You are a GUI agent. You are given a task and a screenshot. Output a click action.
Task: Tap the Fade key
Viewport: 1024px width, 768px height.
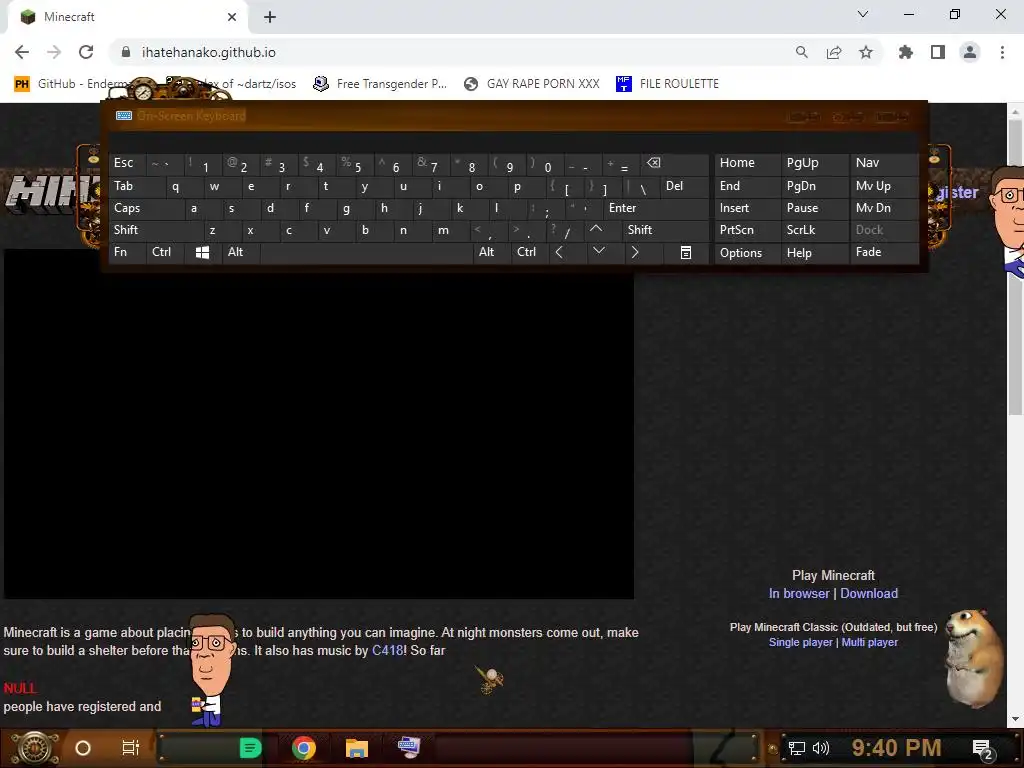[x=884, y=252]
